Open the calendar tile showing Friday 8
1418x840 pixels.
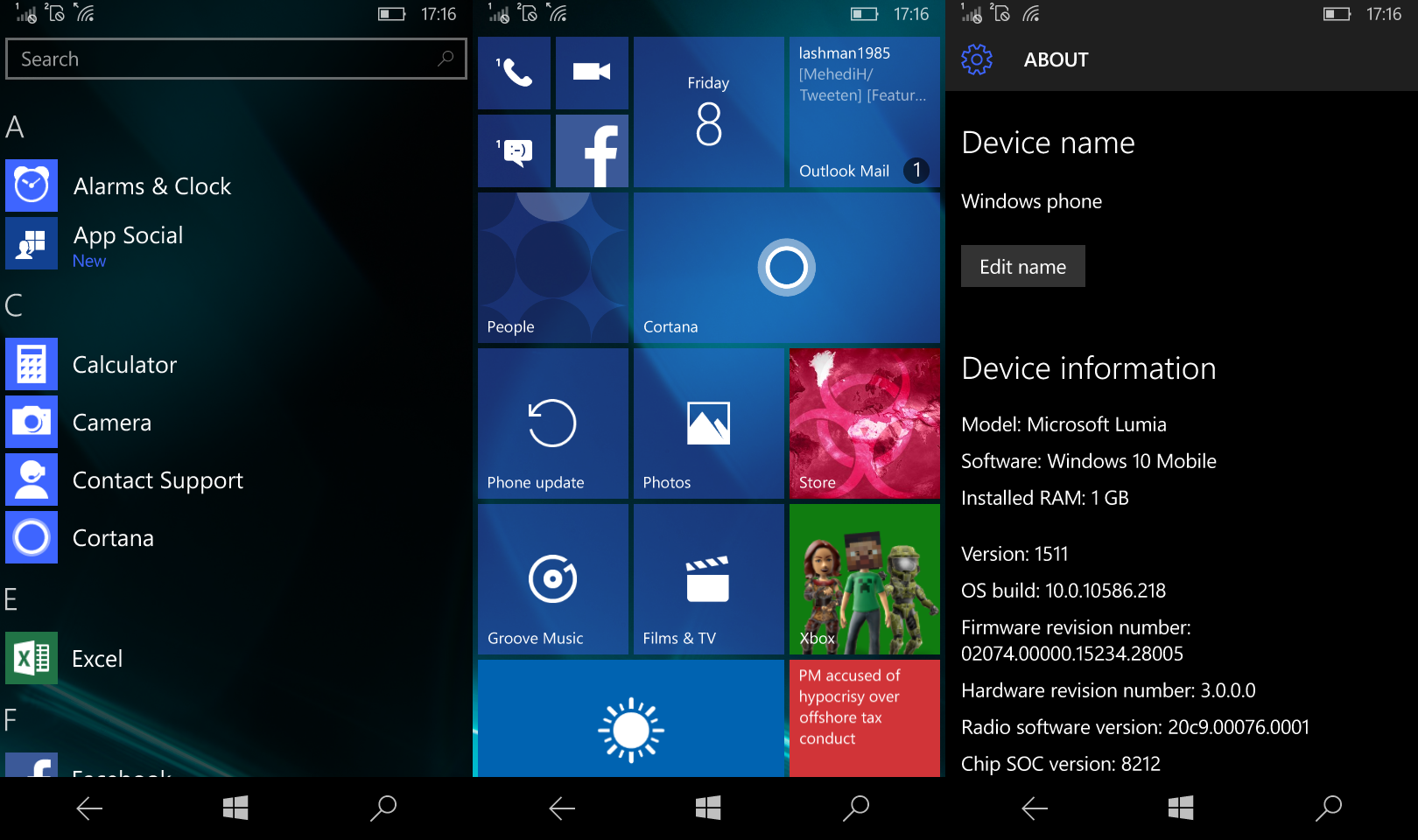click(708, 112)
